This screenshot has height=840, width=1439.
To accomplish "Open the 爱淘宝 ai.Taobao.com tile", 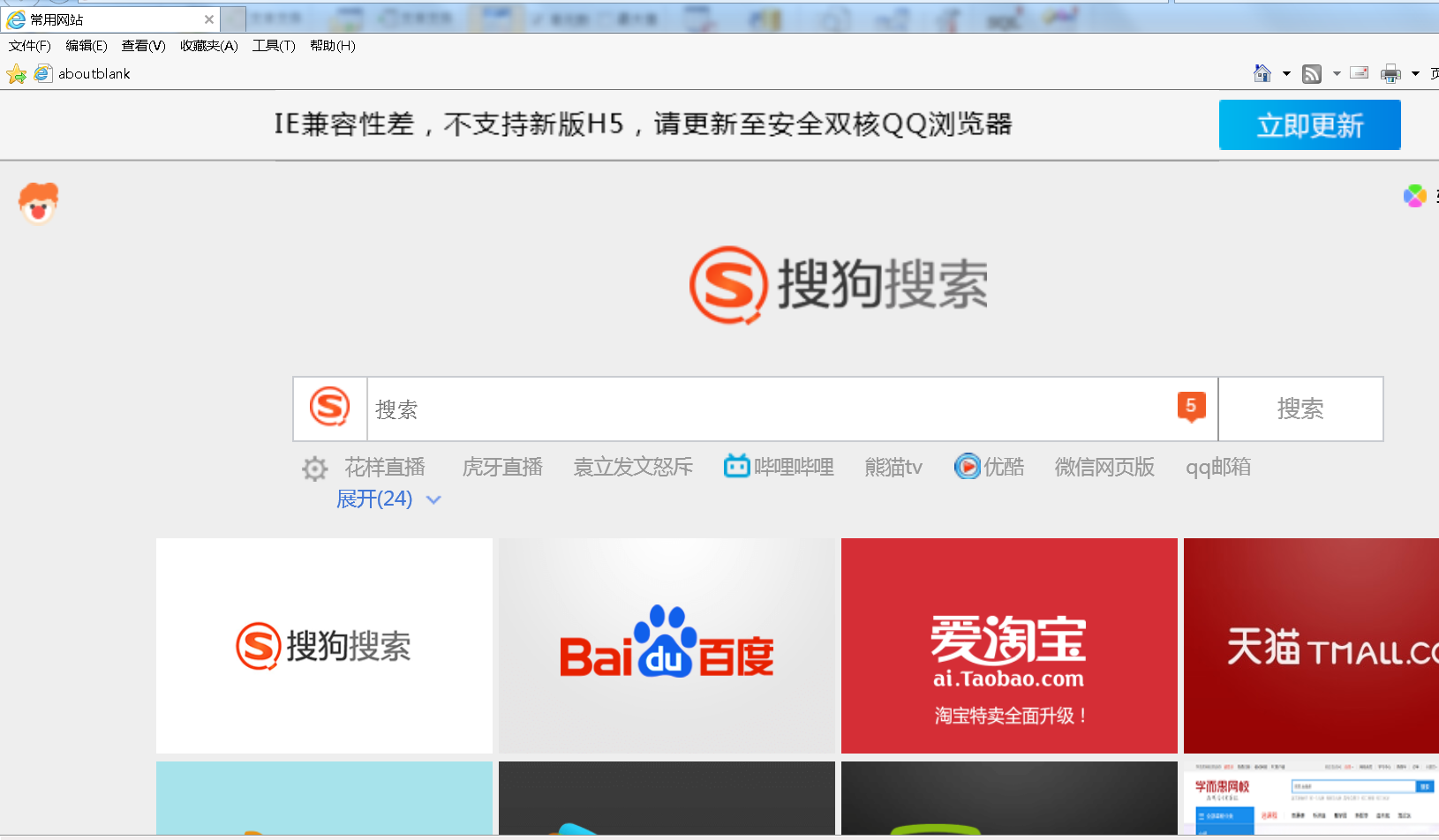I will click(x=1009, y=646).
